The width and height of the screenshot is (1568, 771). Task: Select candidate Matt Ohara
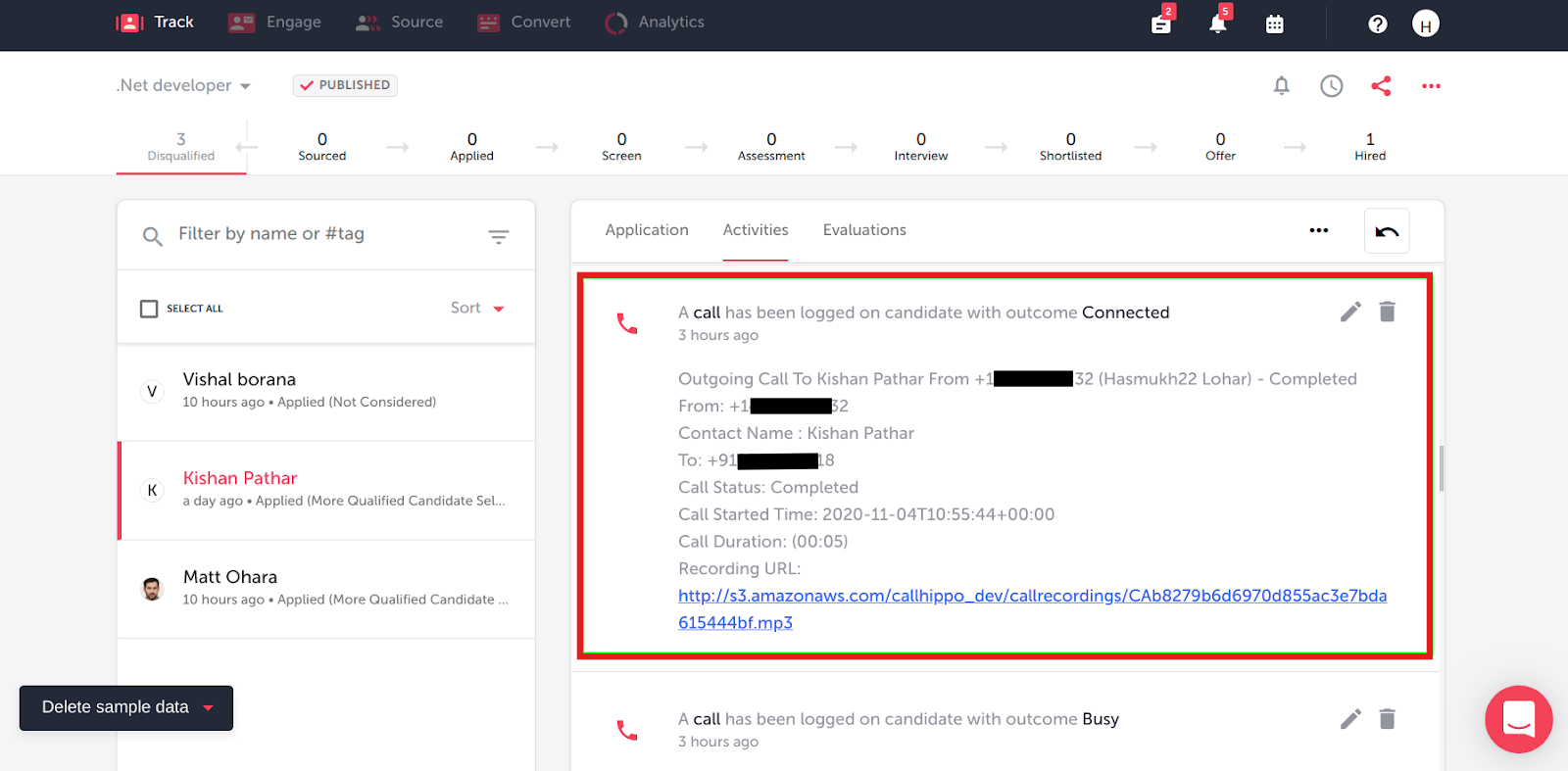[x=326, y=589]
